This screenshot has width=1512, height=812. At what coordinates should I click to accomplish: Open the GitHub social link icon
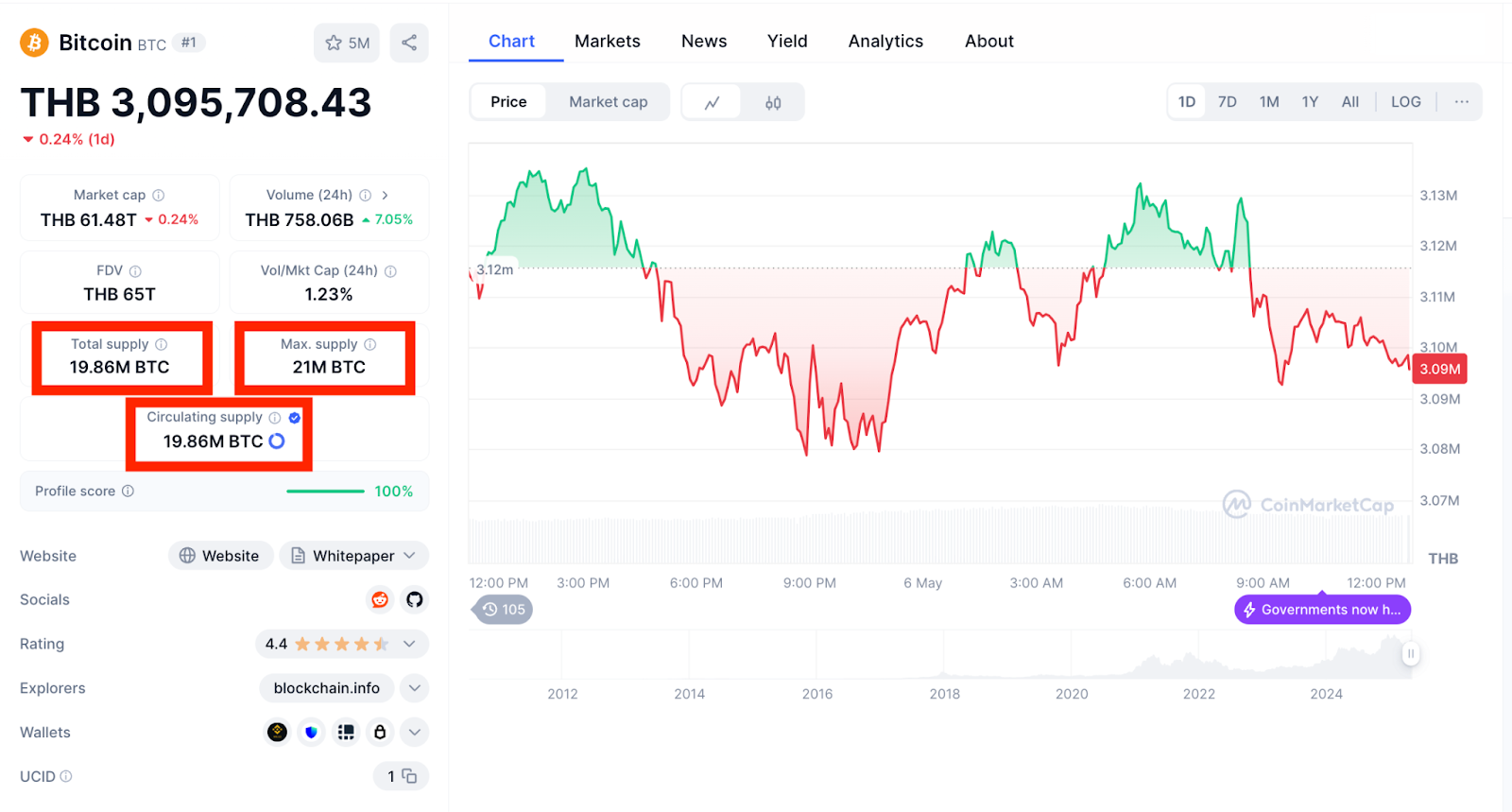click(414, 599)
